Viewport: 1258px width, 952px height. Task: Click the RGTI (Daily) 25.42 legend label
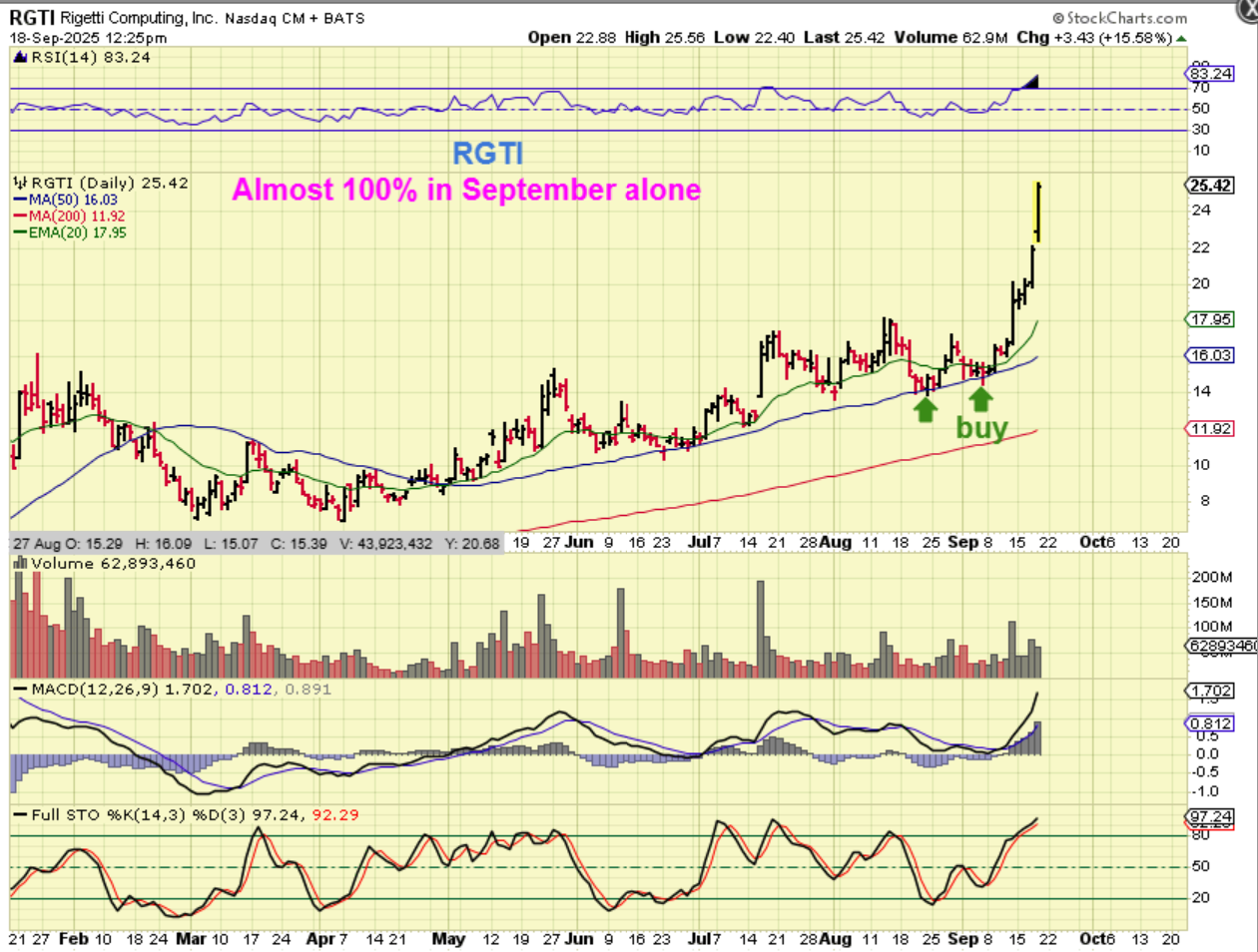click(110, 183)
